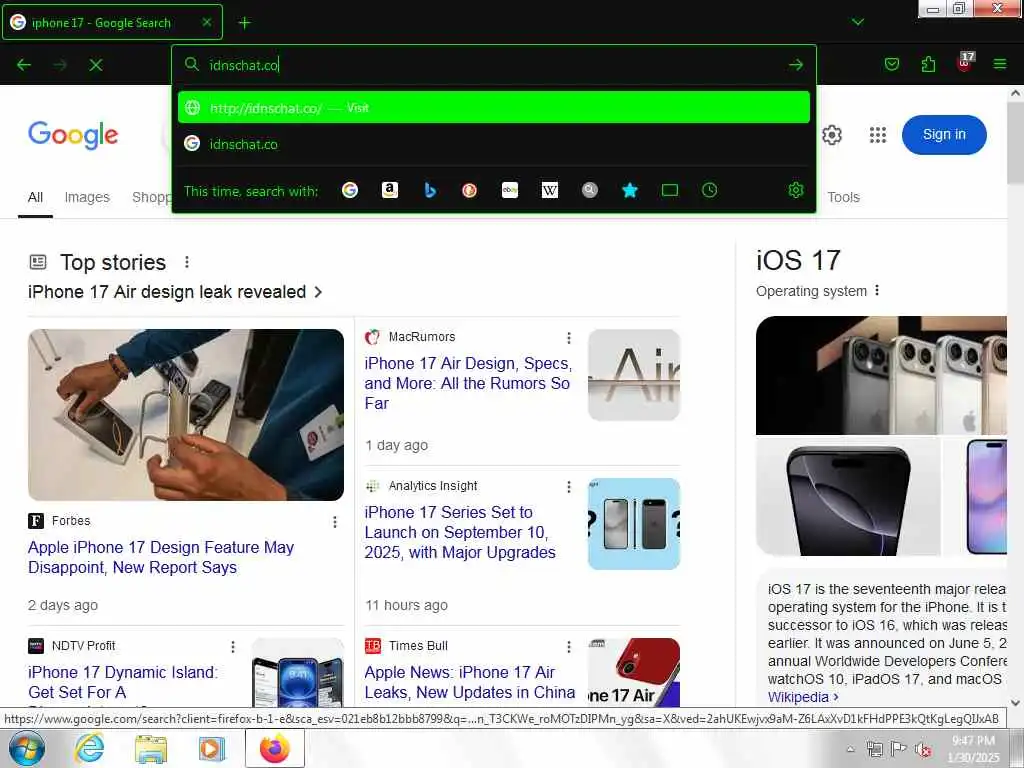Search this time with Wikipedia icon

(550, 190)
